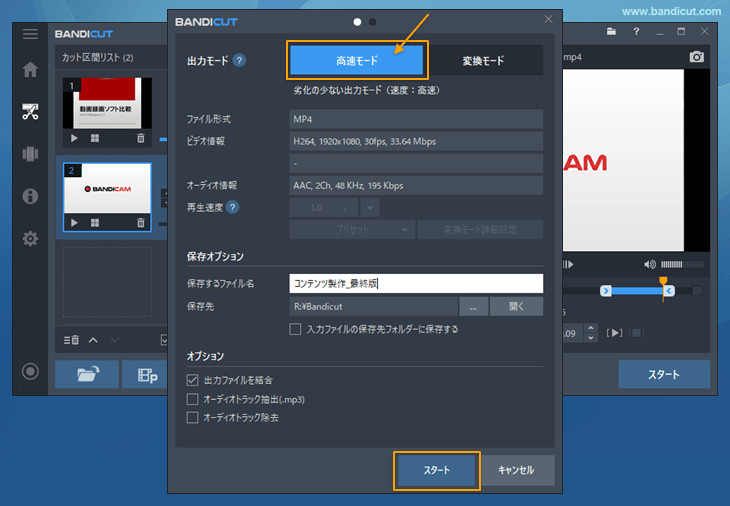Image resolution: width=730 pixels, height=506 pixels.
Task: Click the 変換モード詳細設定 button
Action: click(480, 229)
